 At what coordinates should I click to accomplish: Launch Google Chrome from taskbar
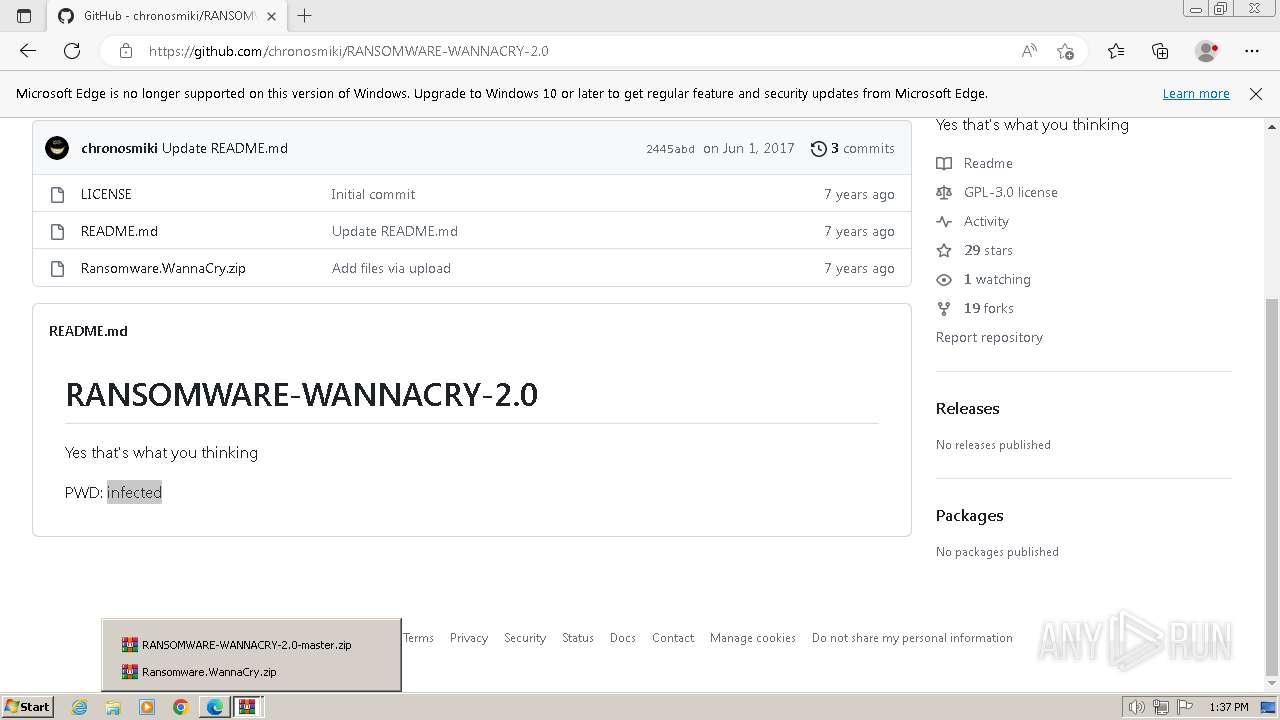coord(181,707)
